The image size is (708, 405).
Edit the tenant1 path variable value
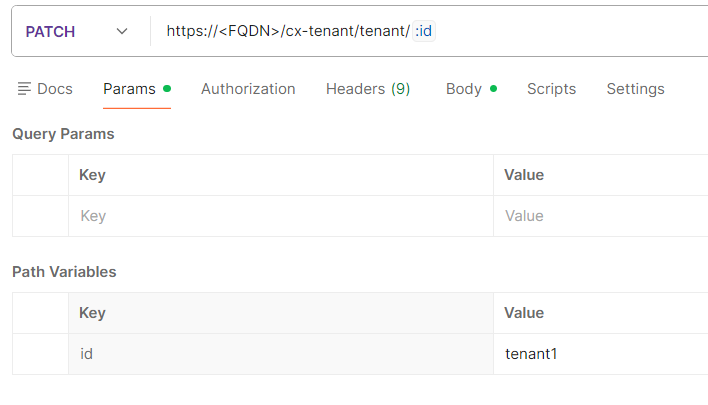[x=600, y=354]
